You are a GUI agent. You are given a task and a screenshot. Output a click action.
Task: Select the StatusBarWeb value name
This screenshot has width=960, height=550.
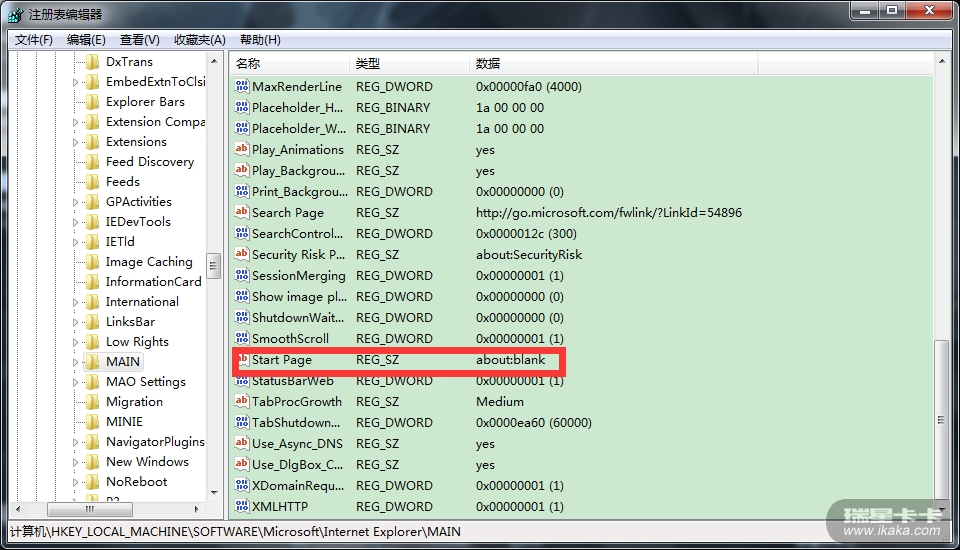293,381
